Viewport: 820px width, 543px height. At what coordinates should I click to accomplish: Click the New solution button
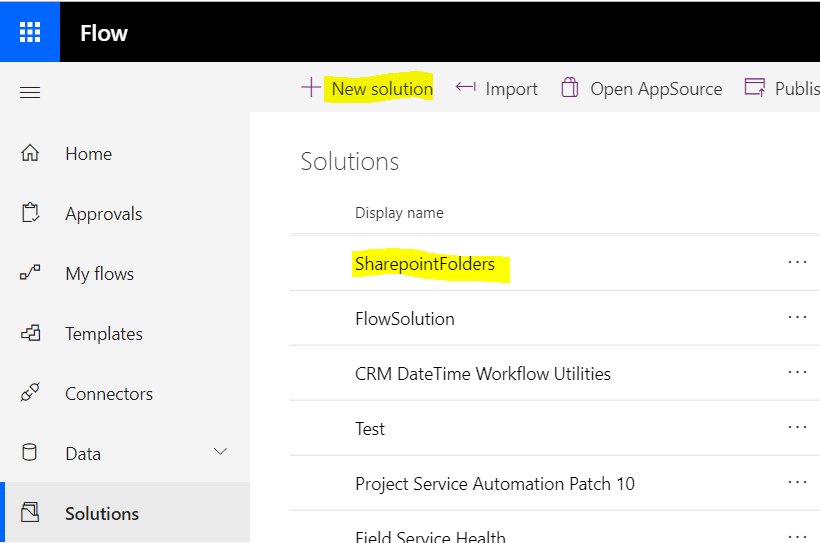coord(367,88)
